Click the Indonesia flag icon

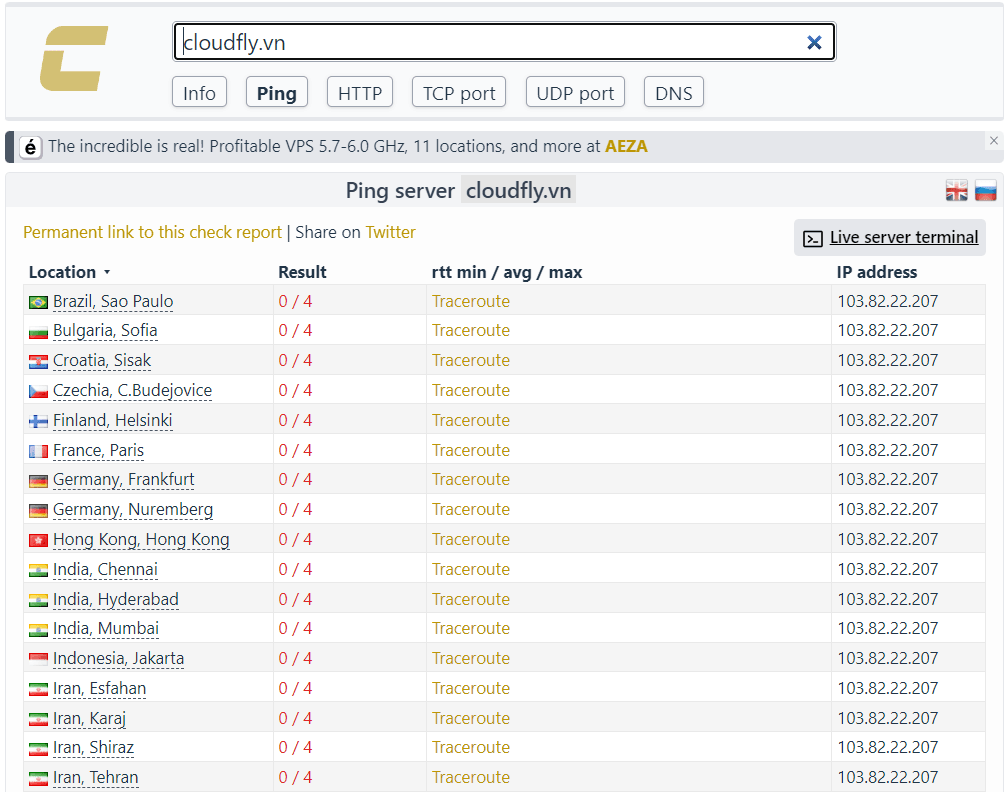(39, 659)
